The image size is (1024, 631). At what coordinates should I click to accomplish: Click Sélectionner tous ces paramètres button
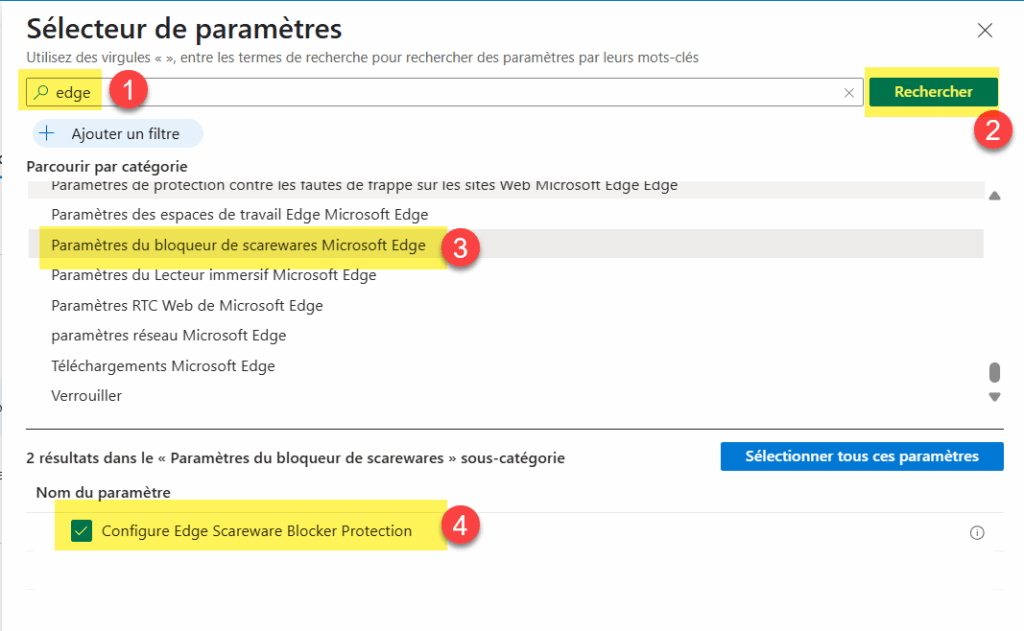point(861,456)
